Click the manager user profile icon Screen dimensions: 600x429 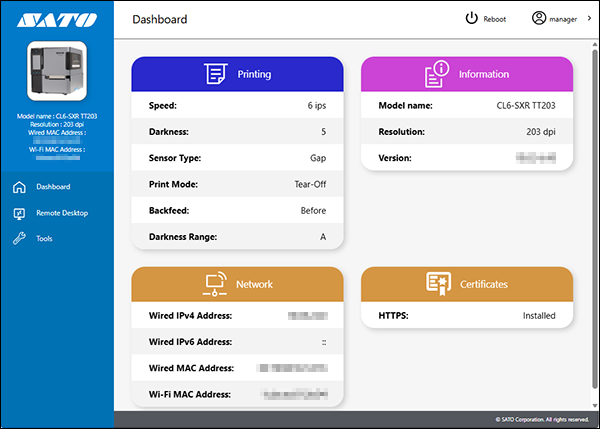coord(539,19)
